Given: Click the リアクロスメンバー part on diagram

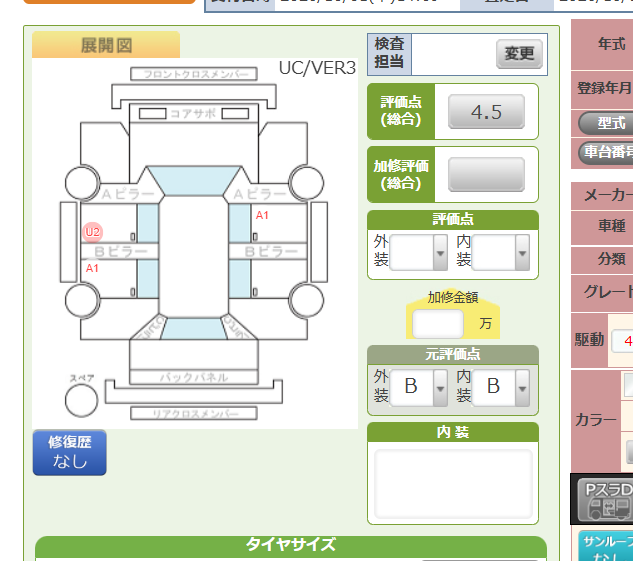Looking at the screenshot, I should (194, 414).
